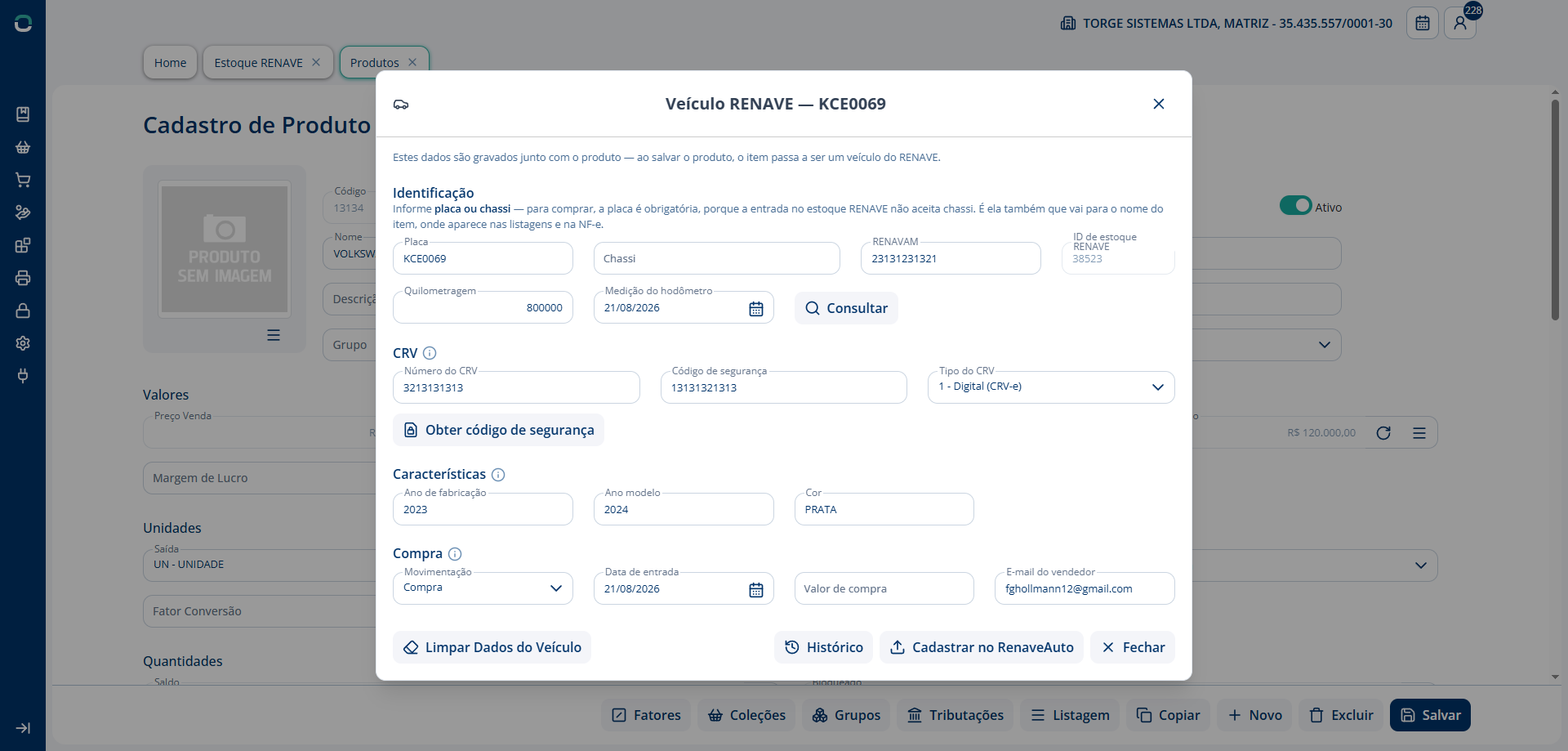Open the shopping cart sidebar icon
The width and height of the screenshot is (1568, 751).
(23, 180)
